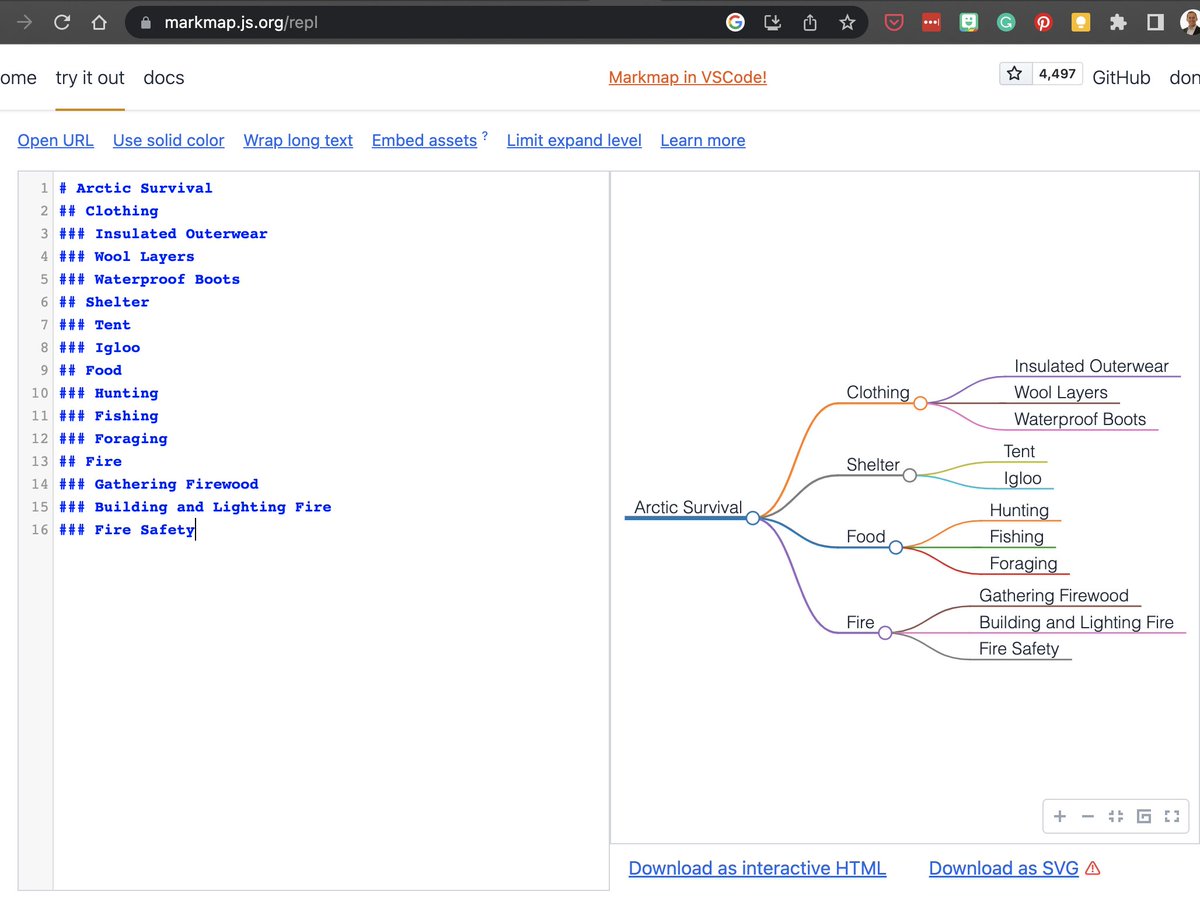
Task: Open the Grammarly browser extension
Action: click(1006, 21)
